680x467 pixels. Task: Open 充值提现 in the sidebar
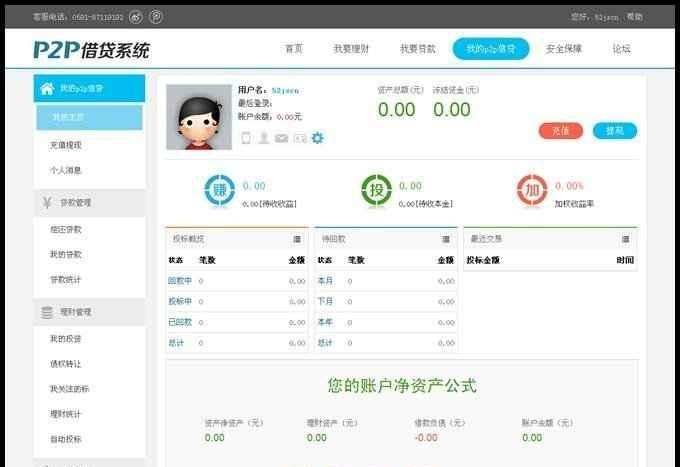(66, 145)
